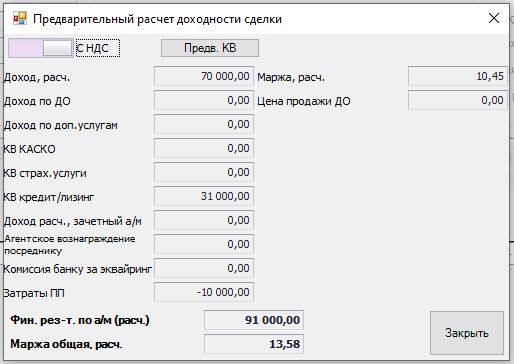Click the Доход по ДО label
This screenshot has width=514, height=364.
37,101
